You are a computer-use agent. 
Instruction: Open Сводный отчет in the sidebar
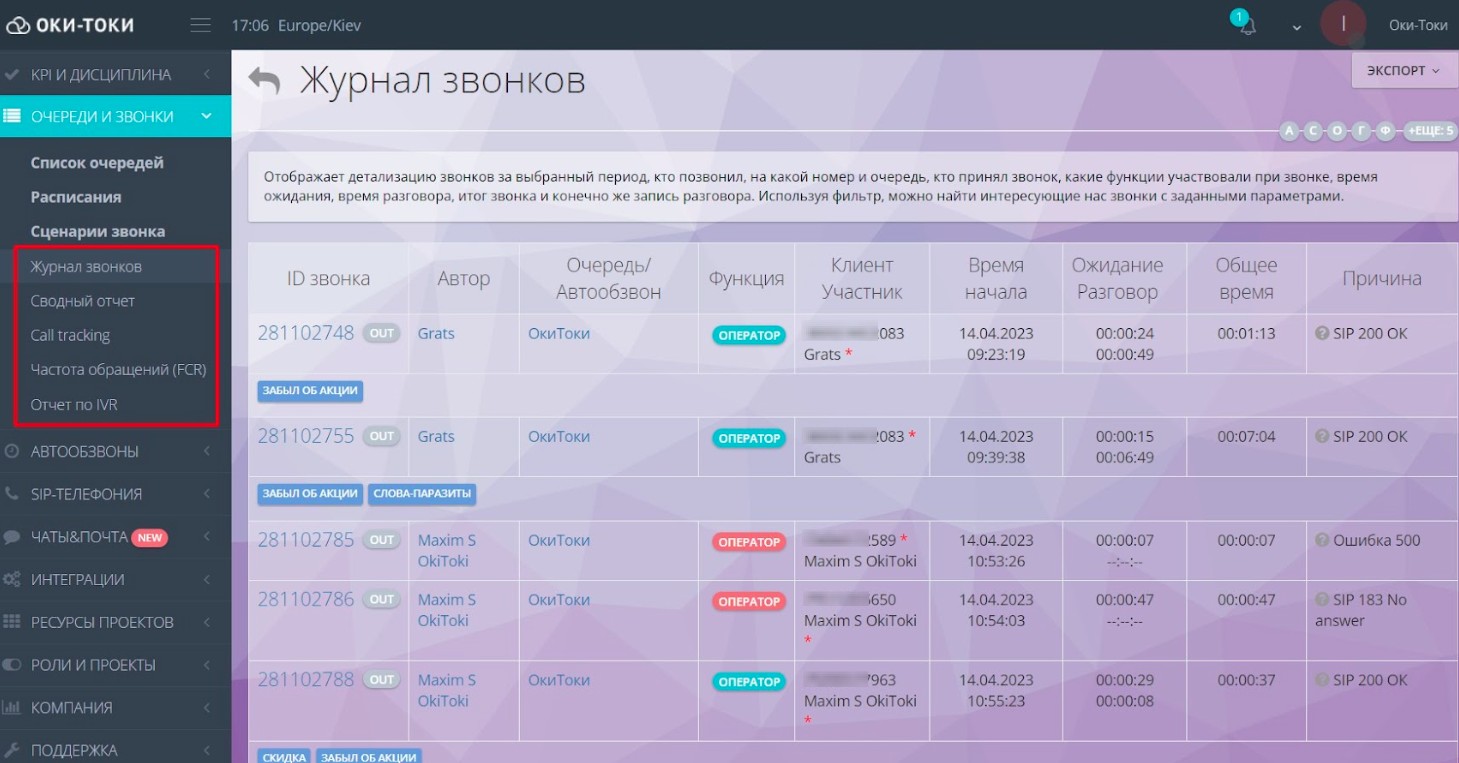point(83,301)
